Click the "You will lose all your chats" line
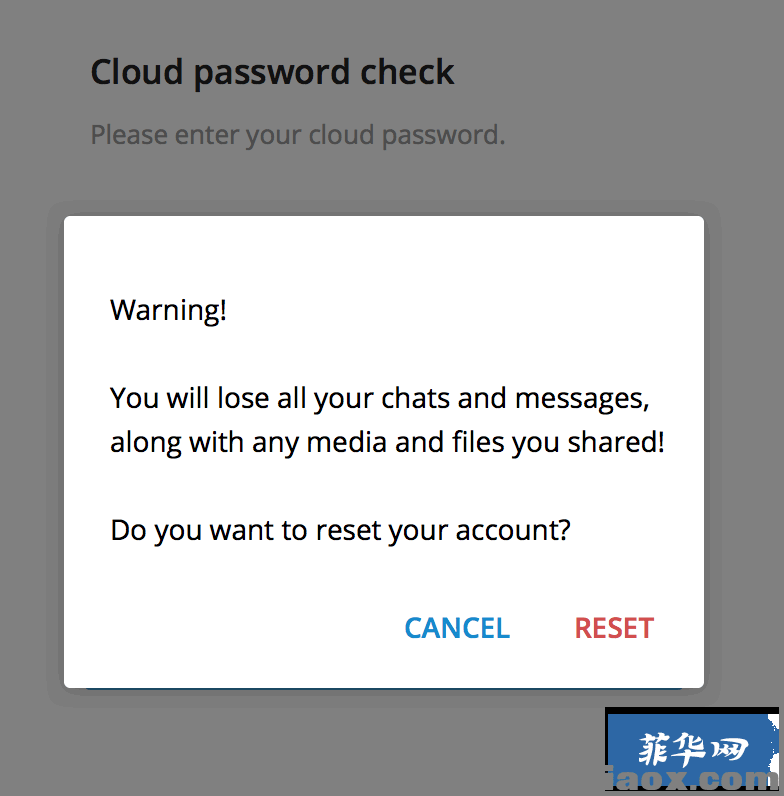Screen dimensions: 784x796 click(380, 399)
